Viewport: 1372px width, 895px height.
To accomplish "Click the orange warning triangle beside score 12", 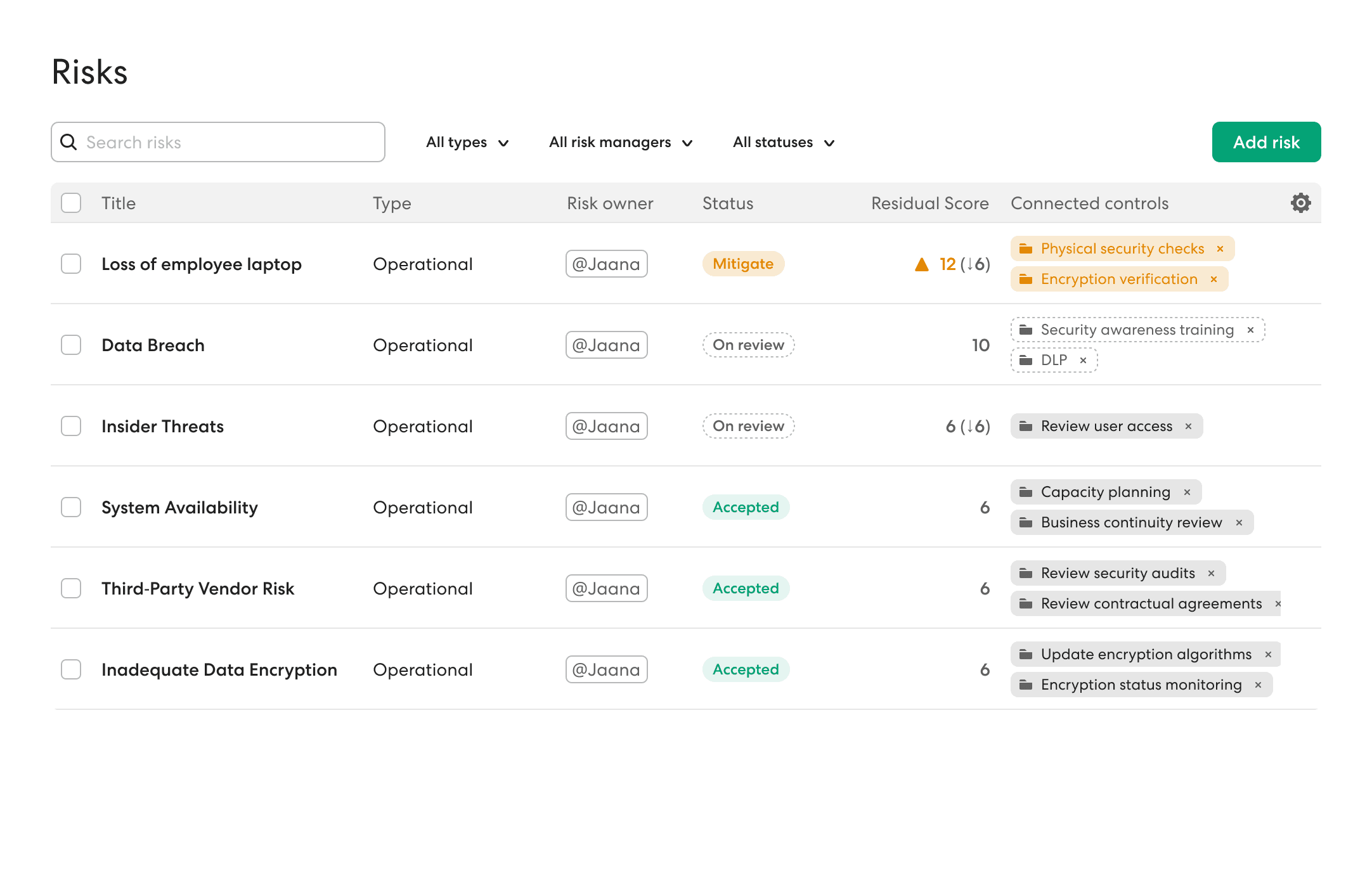I will pos(922,264).
